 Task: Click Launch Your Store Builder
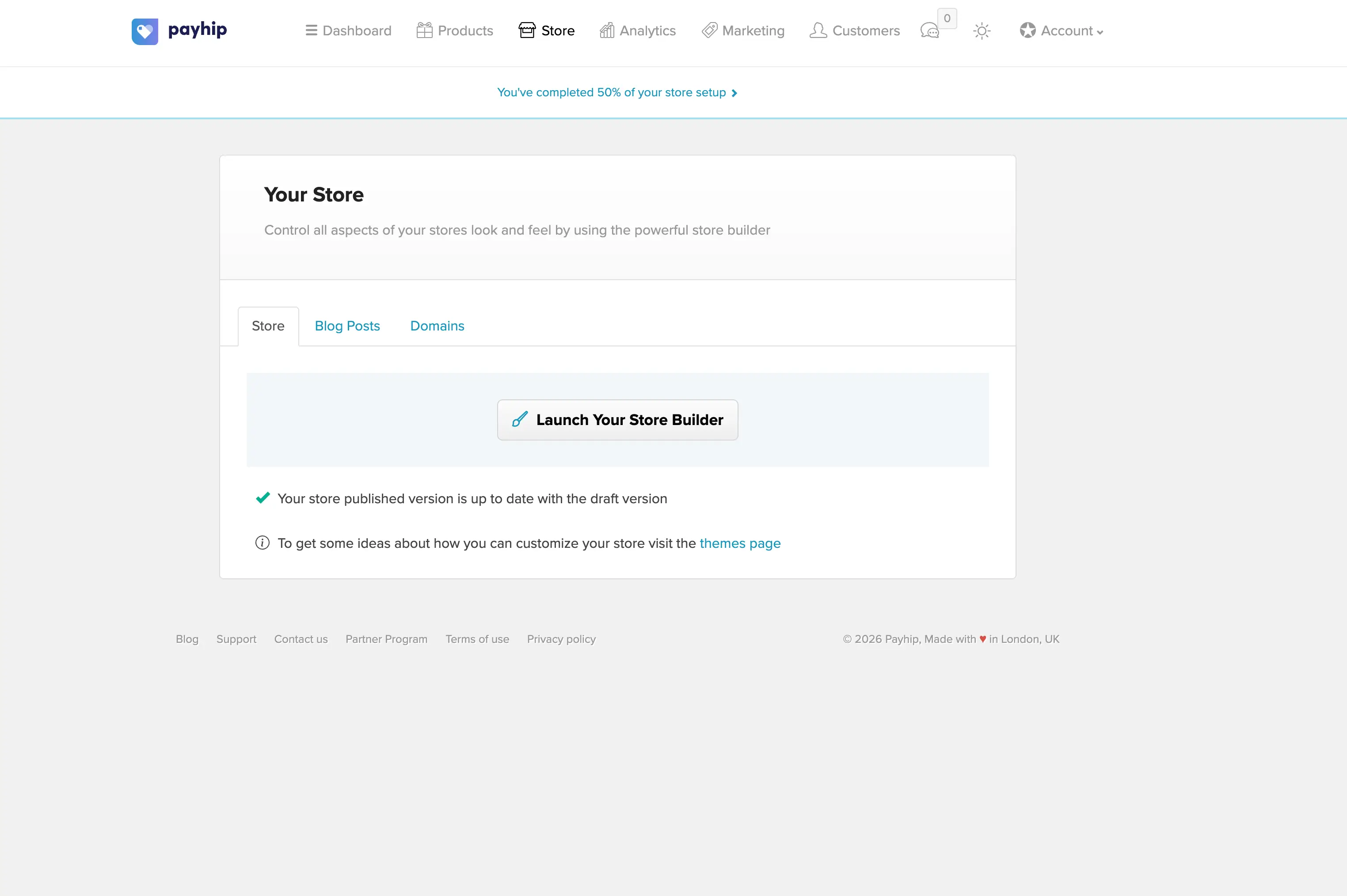click(616, 419)
